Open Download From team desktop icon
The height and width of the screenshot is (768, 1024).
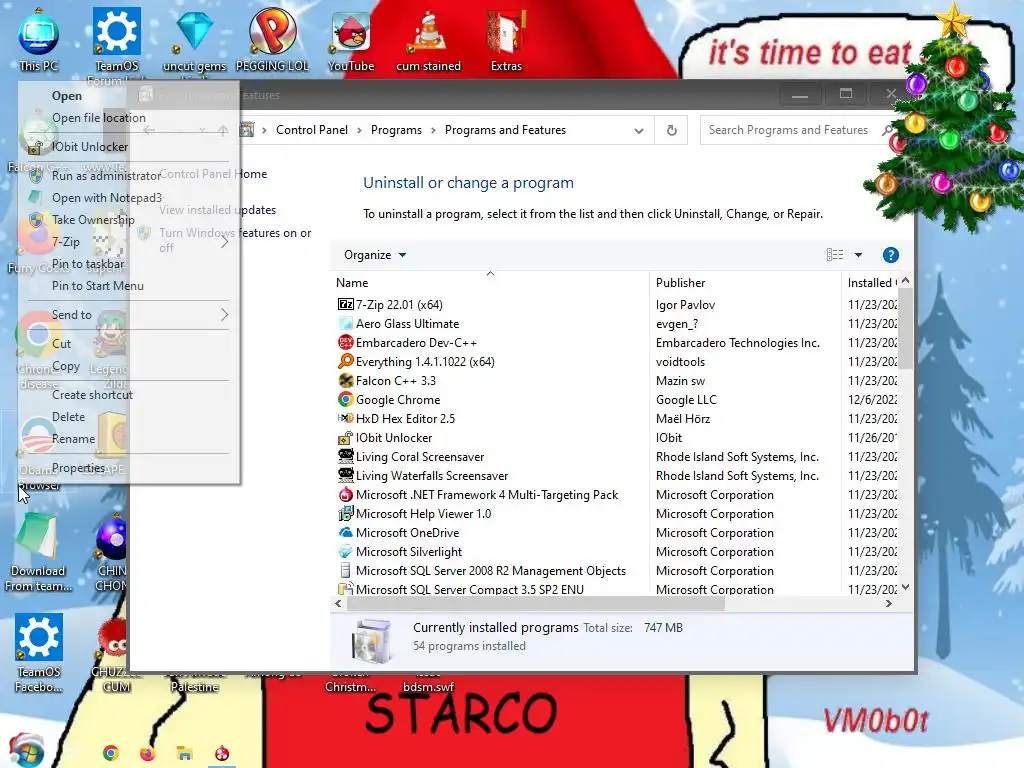39,552
